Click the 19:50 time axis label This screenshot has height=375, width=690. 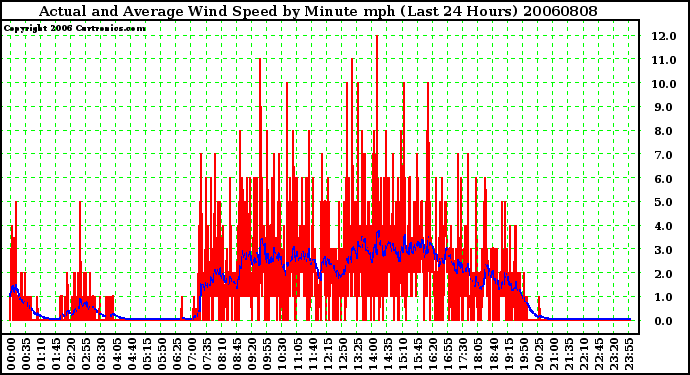click(x=523, y=354)
